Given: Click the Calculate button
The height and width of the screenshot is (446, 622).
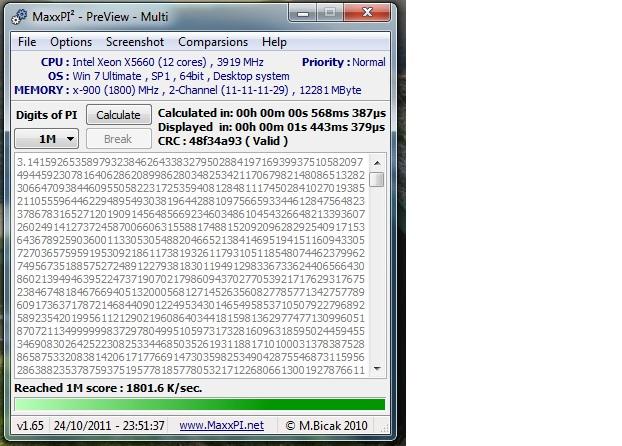Looking at the screenshot, I should pos(119,115).
